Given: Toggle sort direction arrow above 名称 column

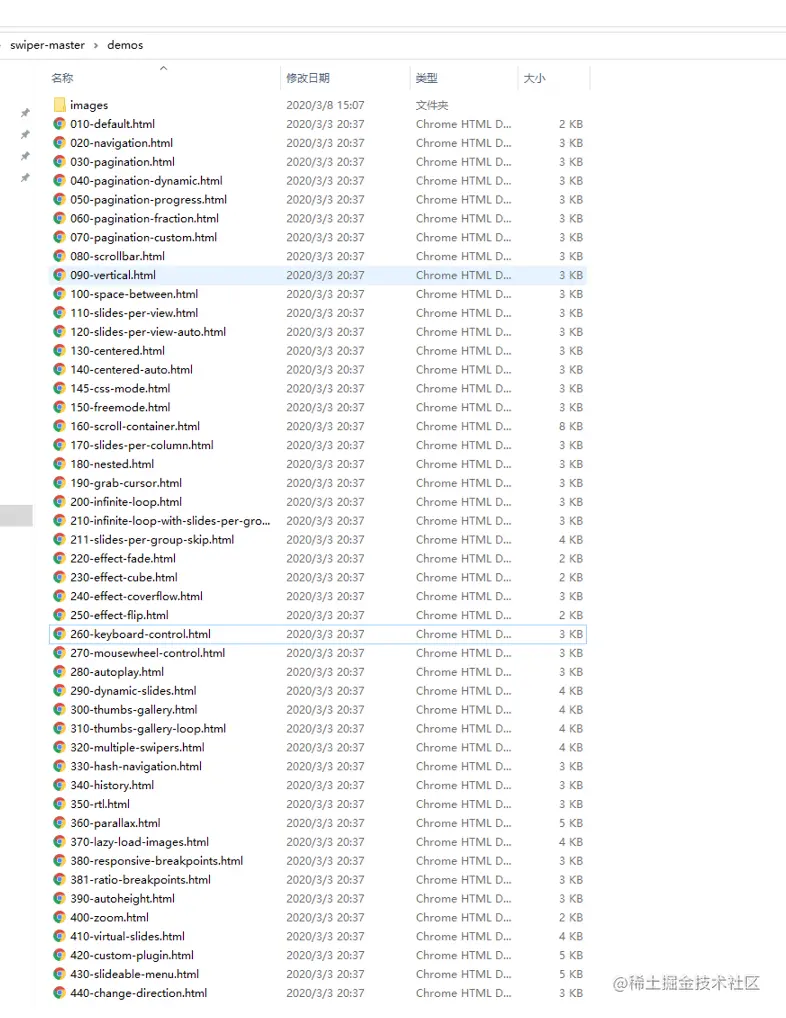Looking at the screenshot, I should click(164, 68).
